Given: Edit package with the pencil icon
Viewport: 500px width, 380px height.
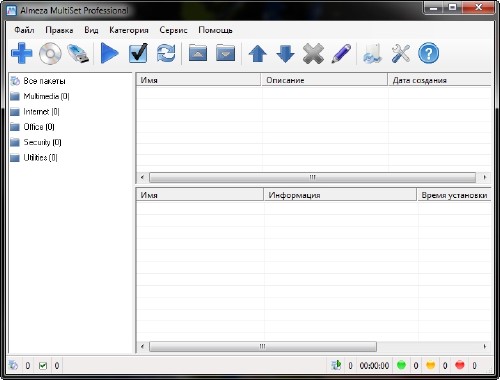Looking at the screenshot, I should pos(341,53).
